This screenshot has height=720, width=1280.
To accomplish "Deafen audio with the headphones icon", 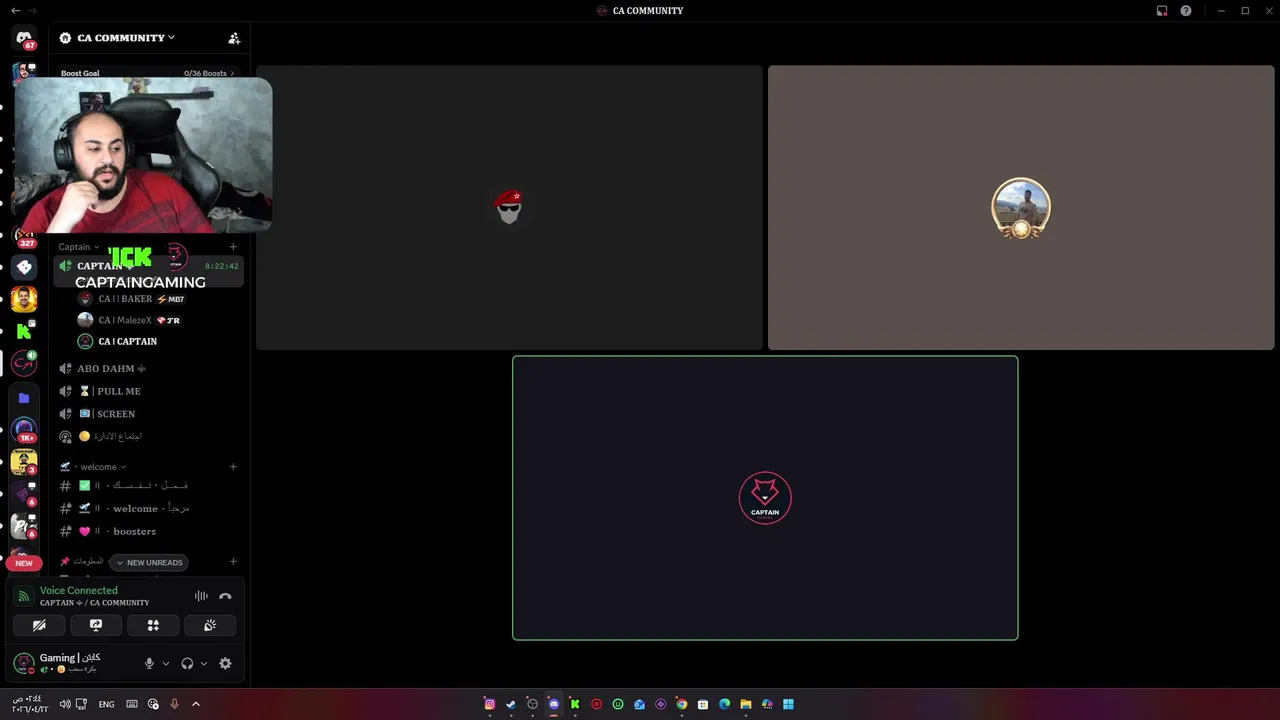I will click(x=187, y=663).
